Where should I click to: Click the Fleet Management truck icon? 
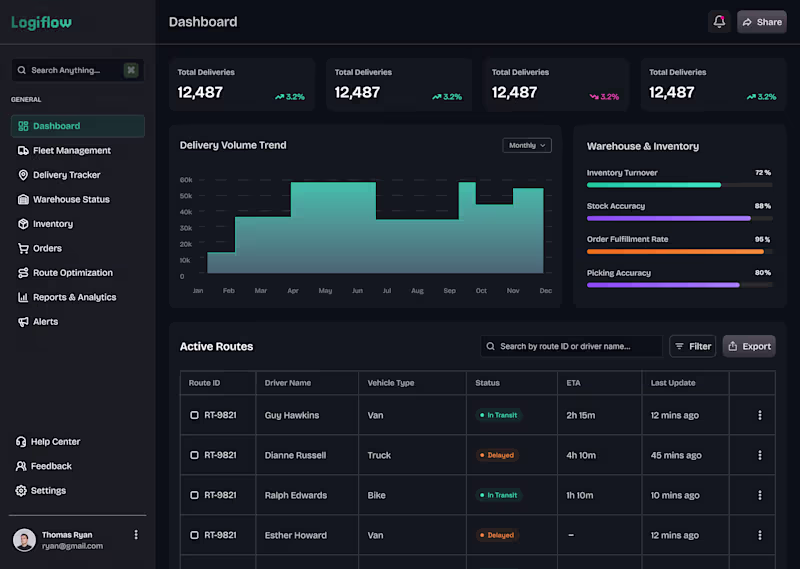[23, 151]
